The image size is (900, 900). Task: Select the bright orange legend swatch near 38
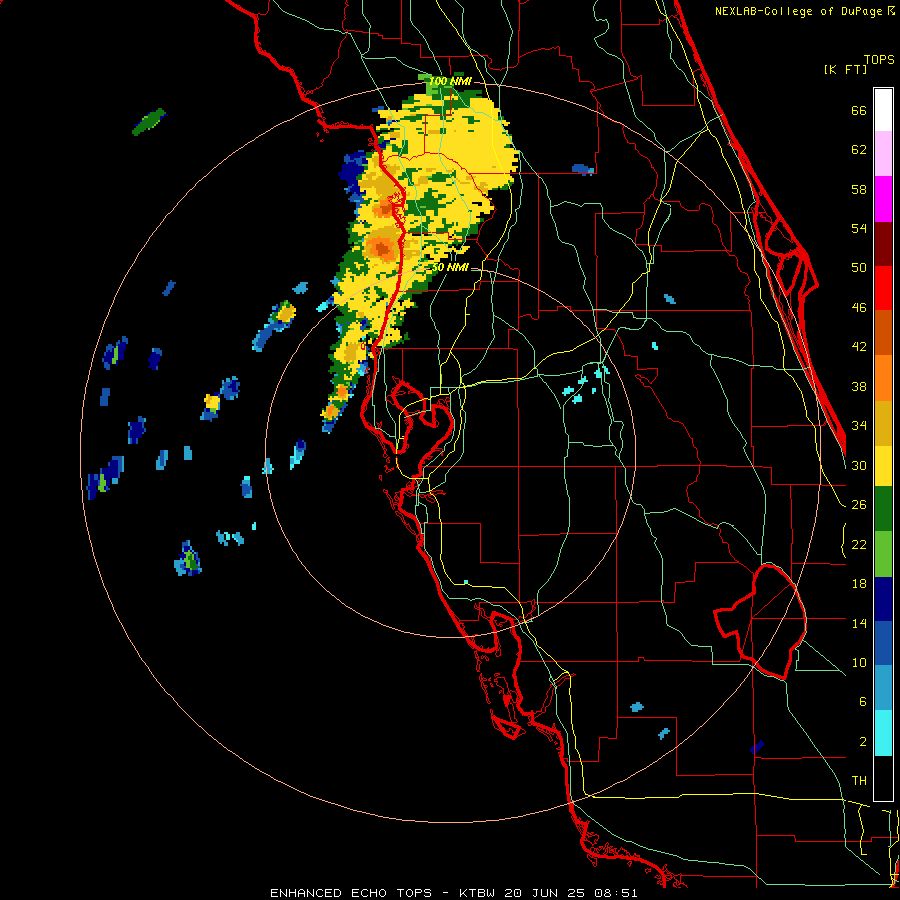click(x=883, y=378)
